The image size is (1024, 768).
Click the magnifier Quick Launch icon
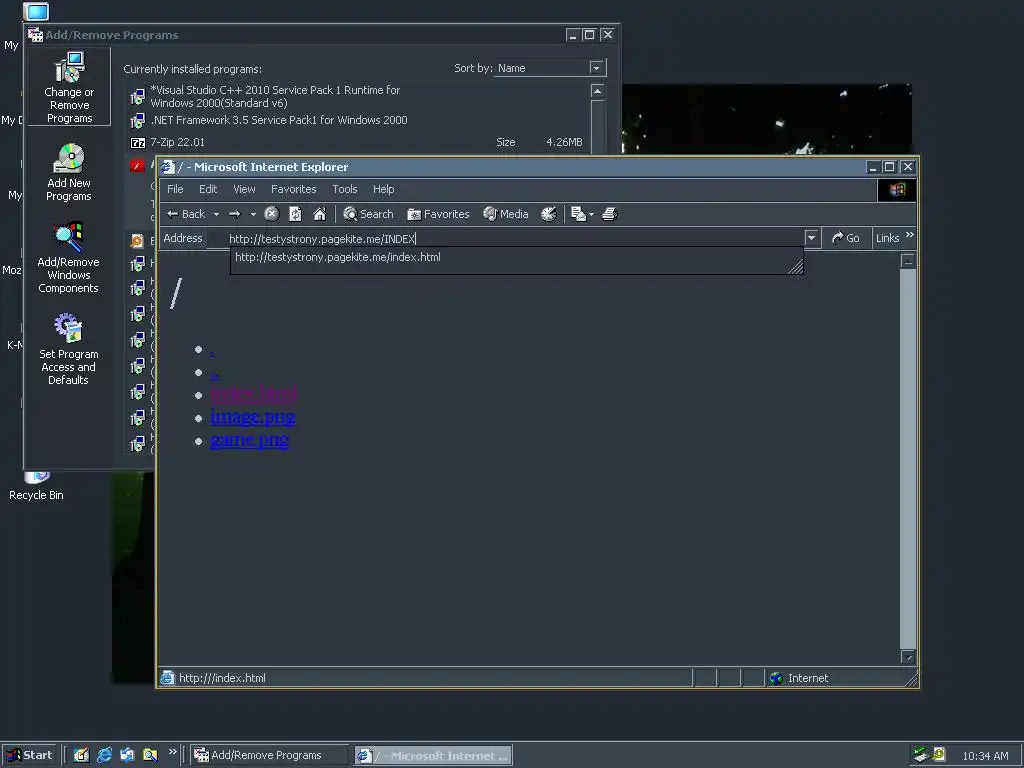(150, 755)
